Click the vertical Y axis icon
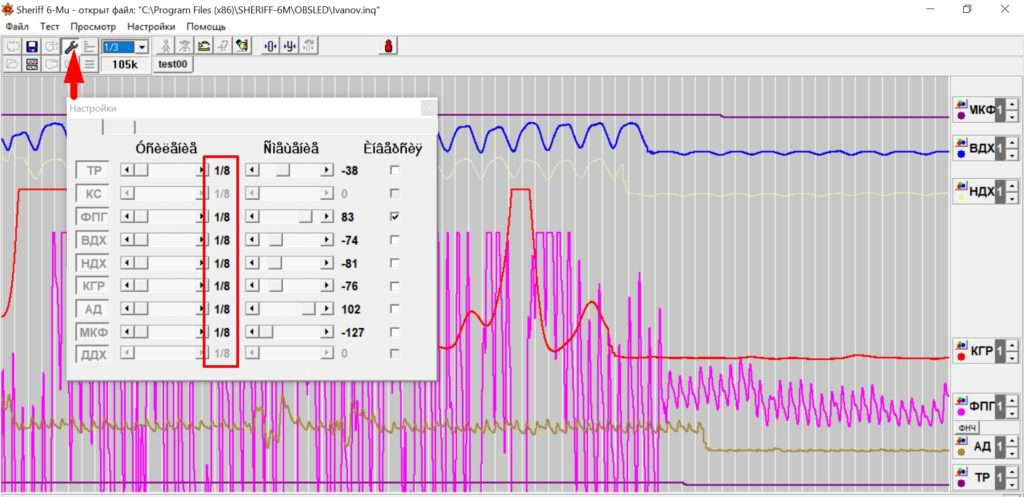 tap(289, 46)
